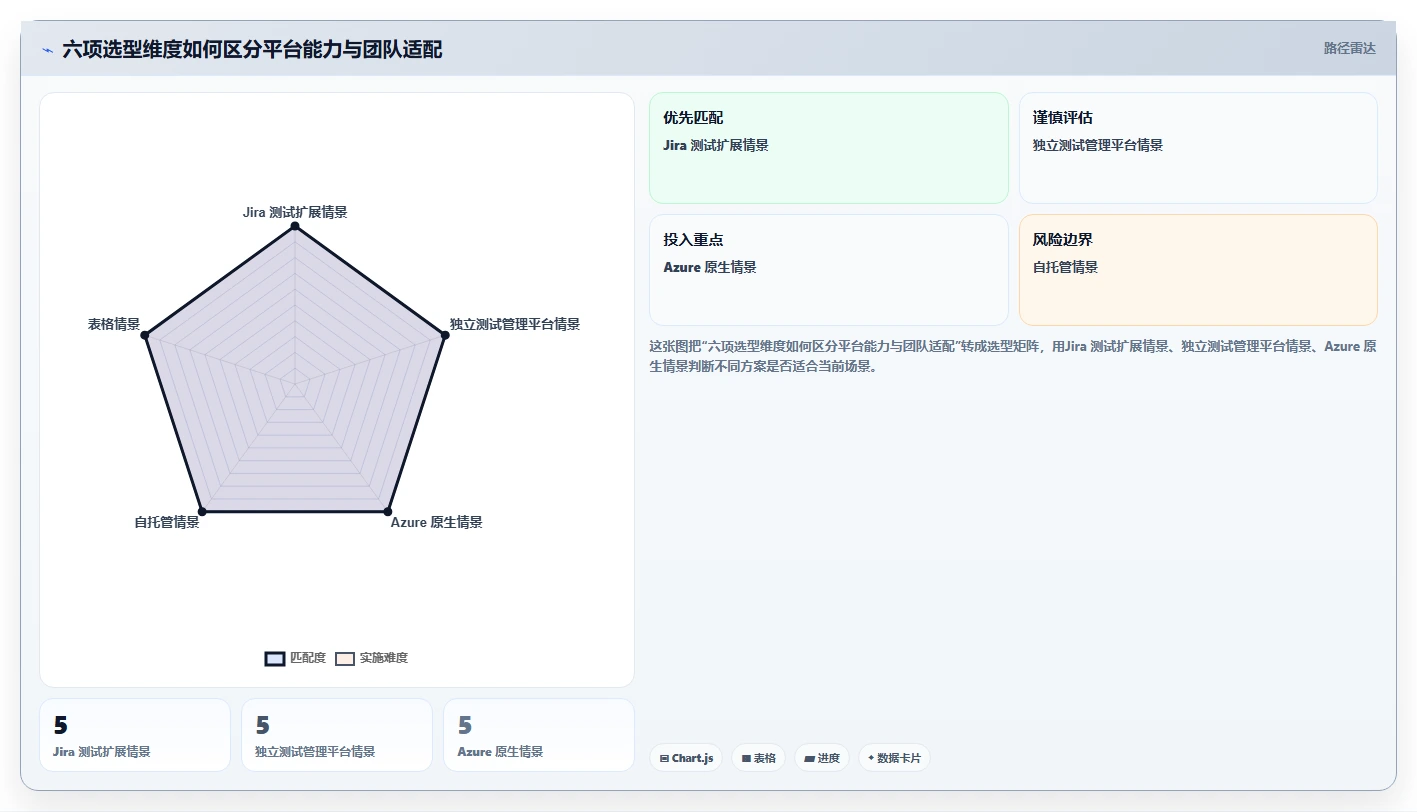Click the Azure 原生情景 stat card showing 5
Screen dimensions: 1417x812
539,735
